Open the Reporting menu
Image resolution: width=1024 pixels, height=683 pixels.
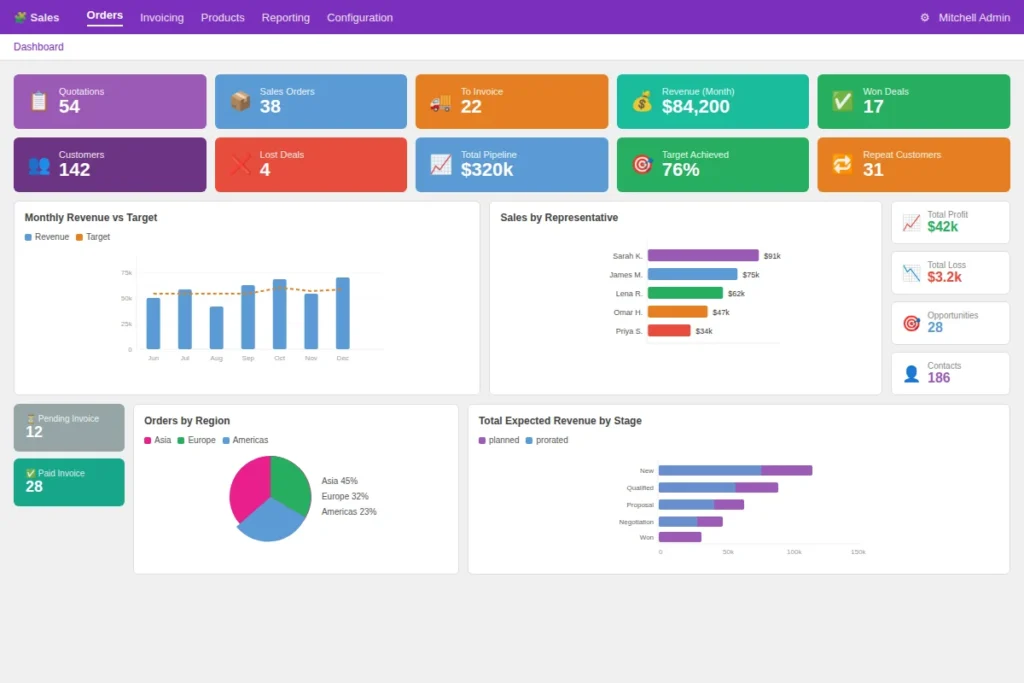tap(285, 18)
